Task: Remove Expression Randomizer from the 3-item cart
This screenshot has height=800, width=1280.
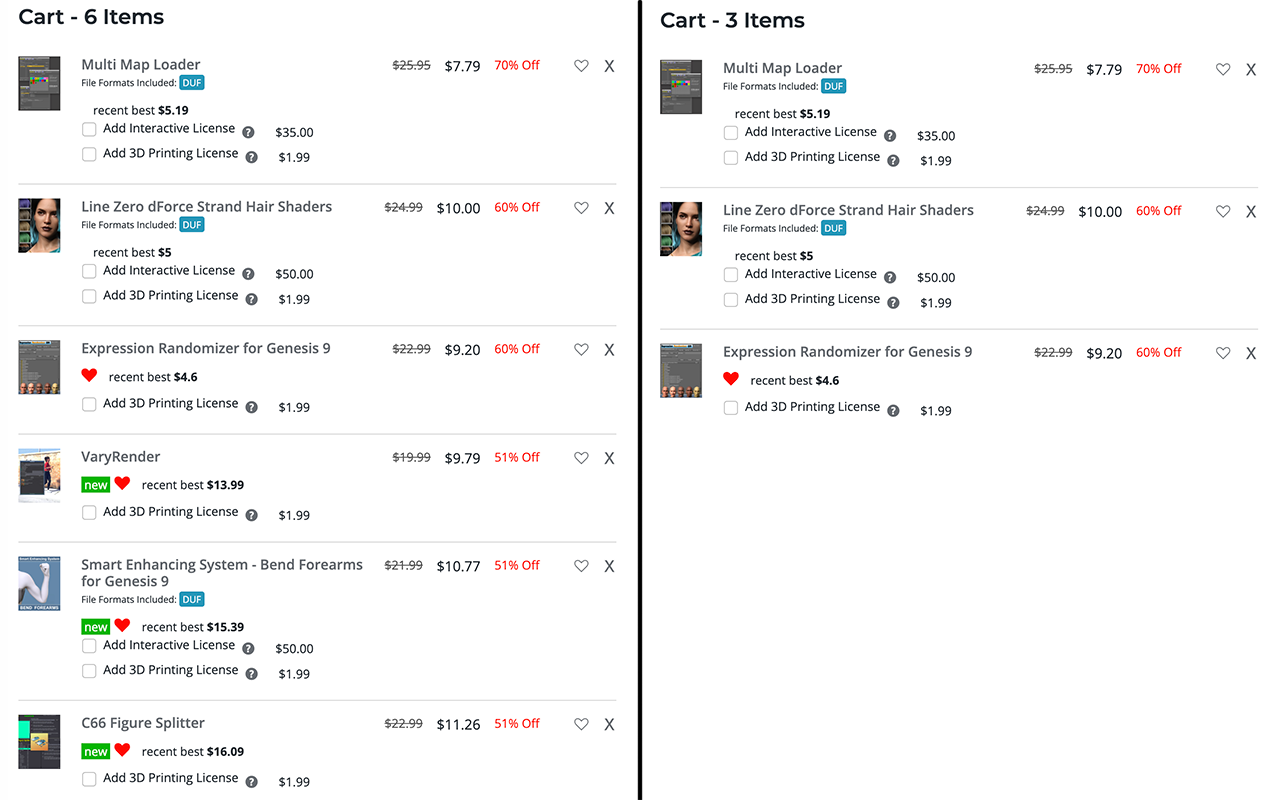Action: tap(1251, 354)
